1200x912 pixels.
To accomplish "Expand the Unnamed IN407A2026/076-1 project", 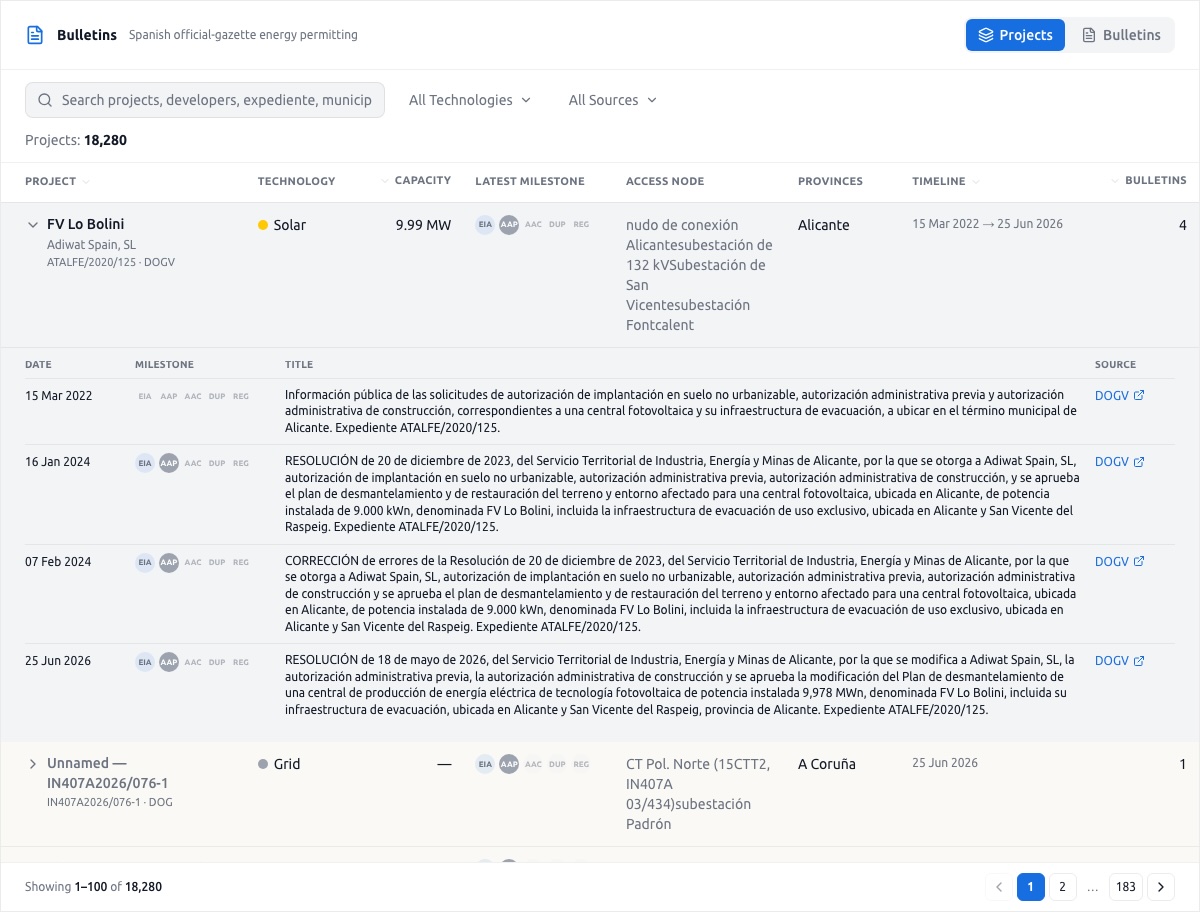I will click(33, 764).
